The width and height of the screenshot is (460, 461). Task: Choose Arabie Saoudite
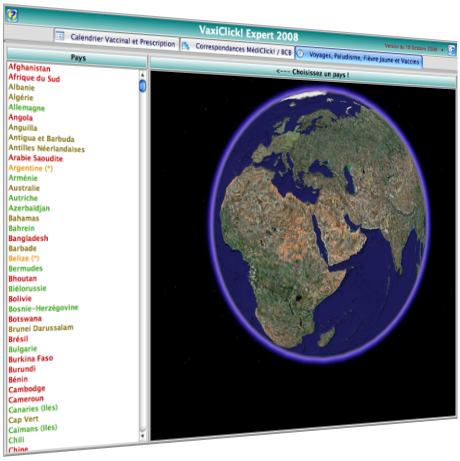coord(35,158)
